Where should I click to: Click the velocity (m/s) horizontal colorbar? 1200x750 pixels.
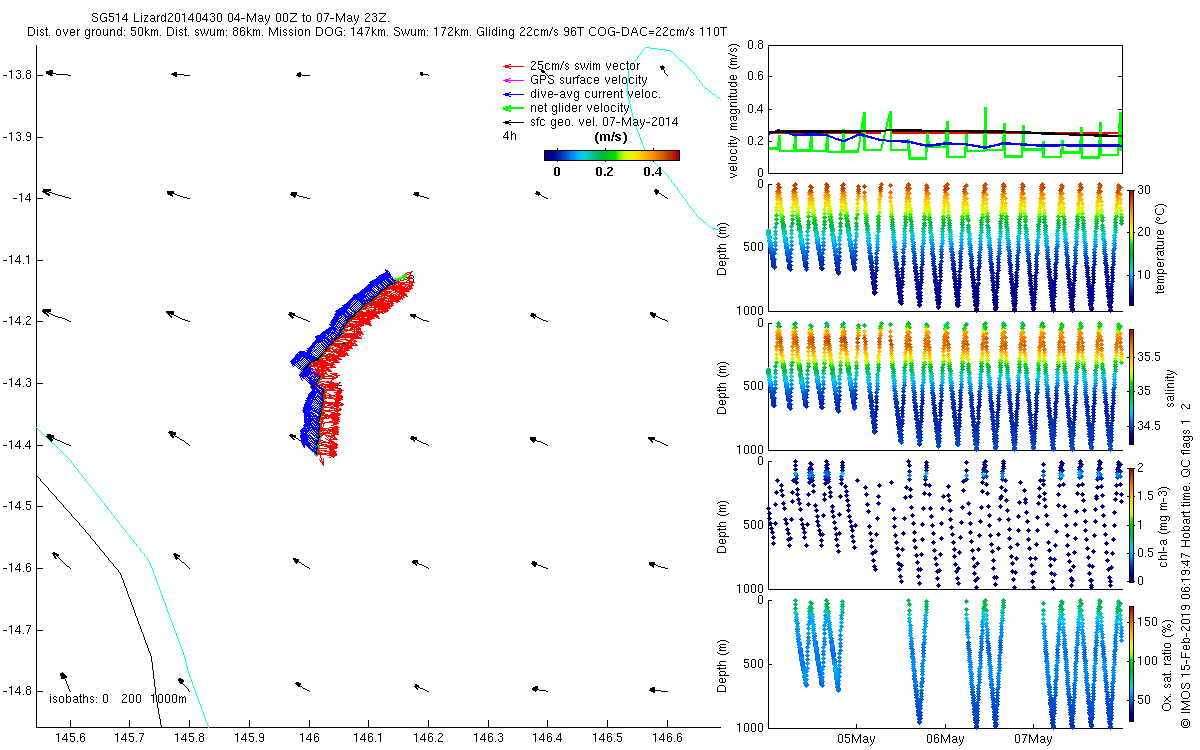click(611, 155)
